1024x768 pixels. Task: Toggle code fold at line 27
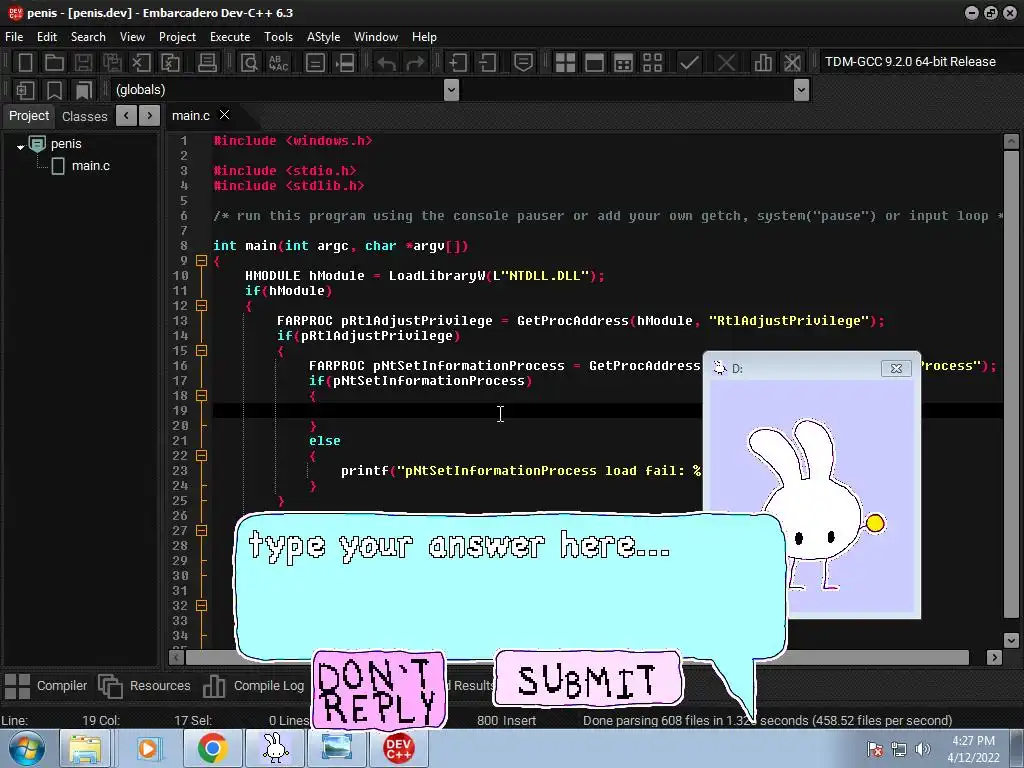point(201,531)
